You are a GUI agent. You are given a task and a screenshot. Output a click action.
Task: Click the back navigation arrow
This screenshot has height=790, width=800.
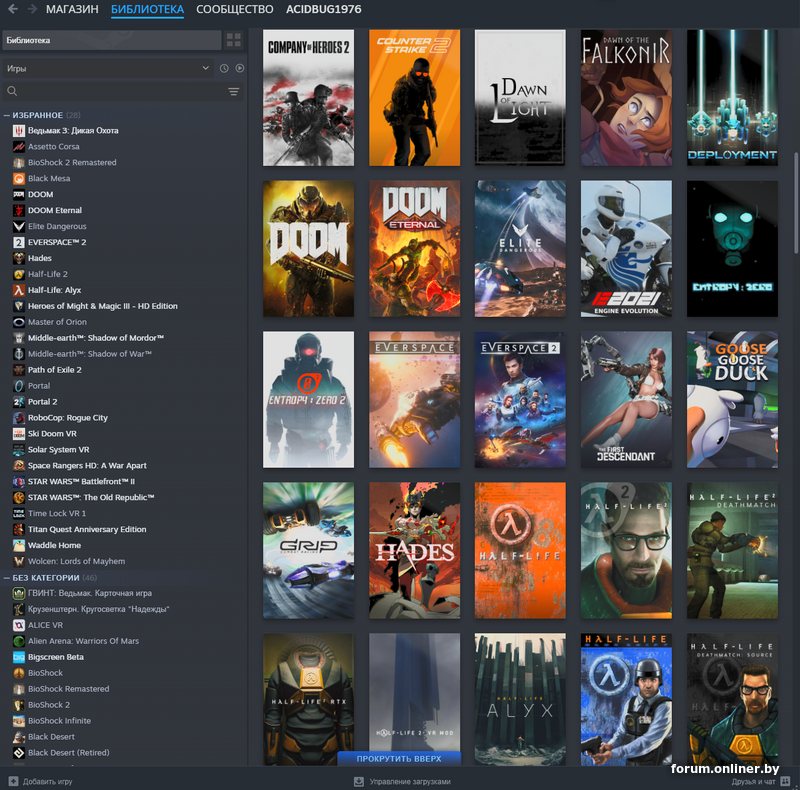pyautogui.click(x=12, y=9)
